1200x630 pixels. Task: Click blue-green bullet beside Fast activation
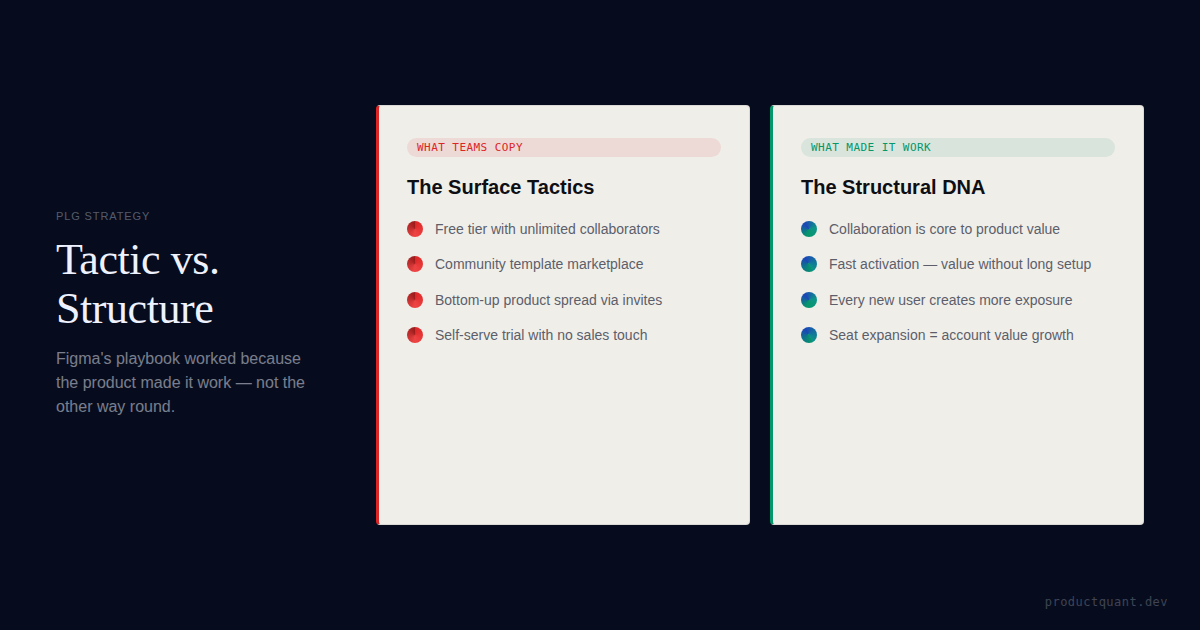tap(809, 264)
